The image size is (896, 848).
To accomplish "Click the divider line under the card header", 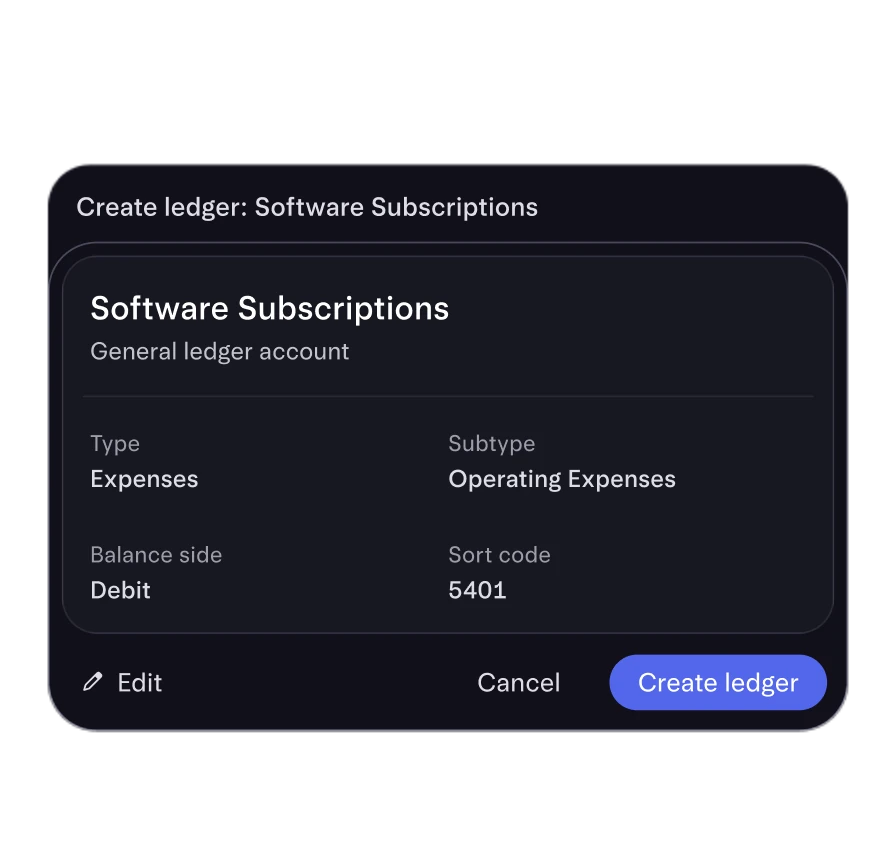I will point(448,396).
